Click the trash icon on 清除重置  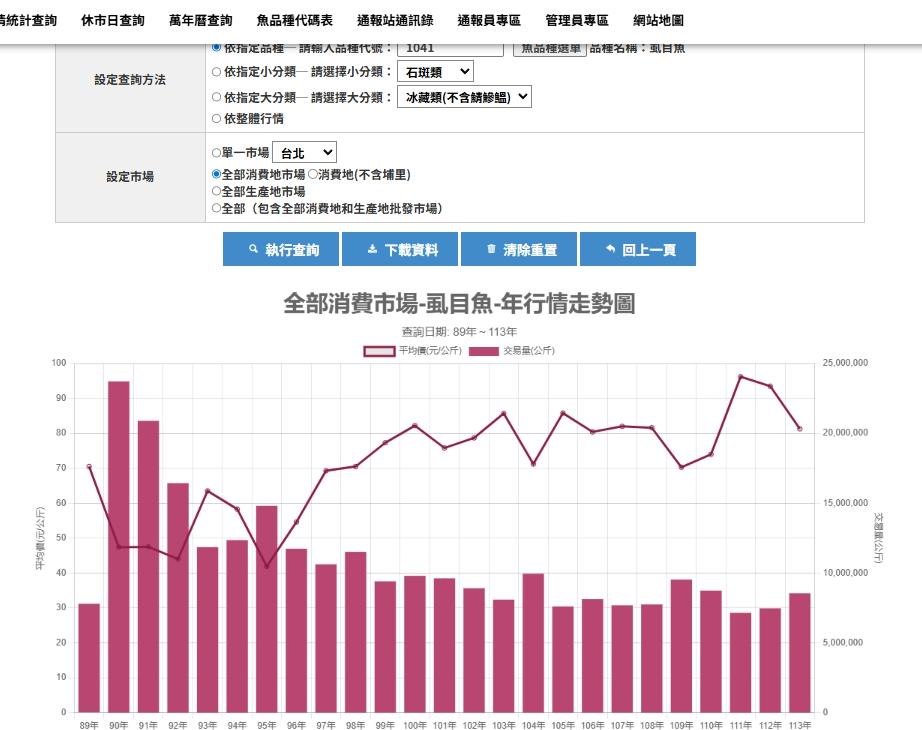coord(491,250)
